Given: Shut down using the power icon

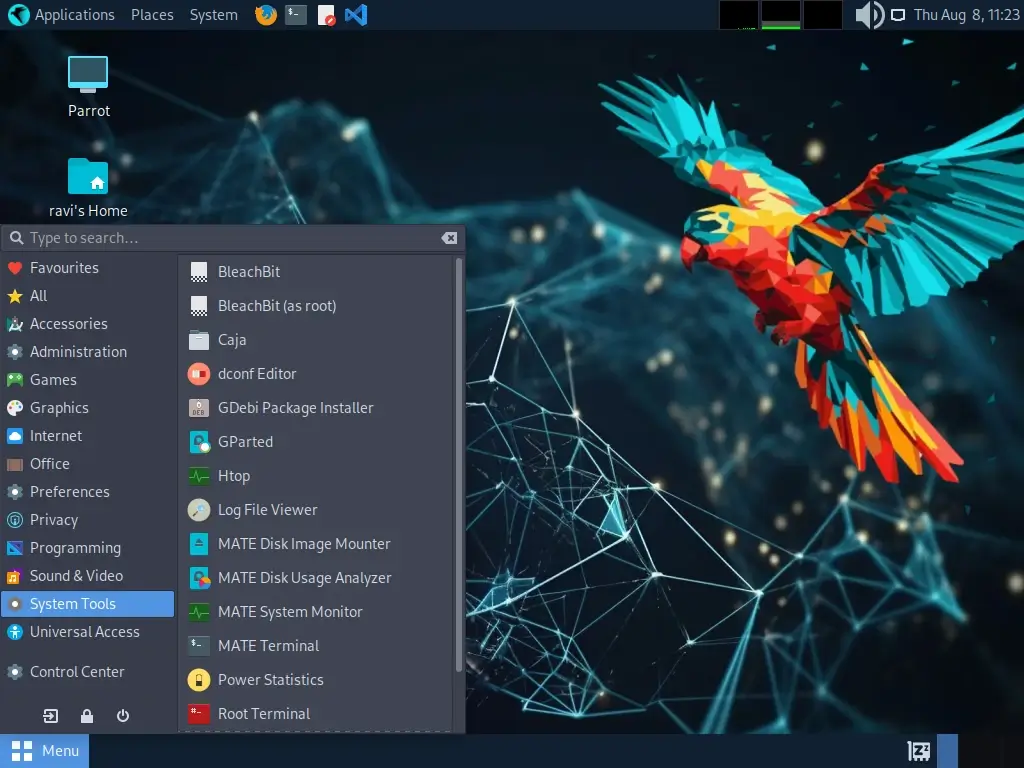Looking at the screenshot, I should (x=121, y=715).
